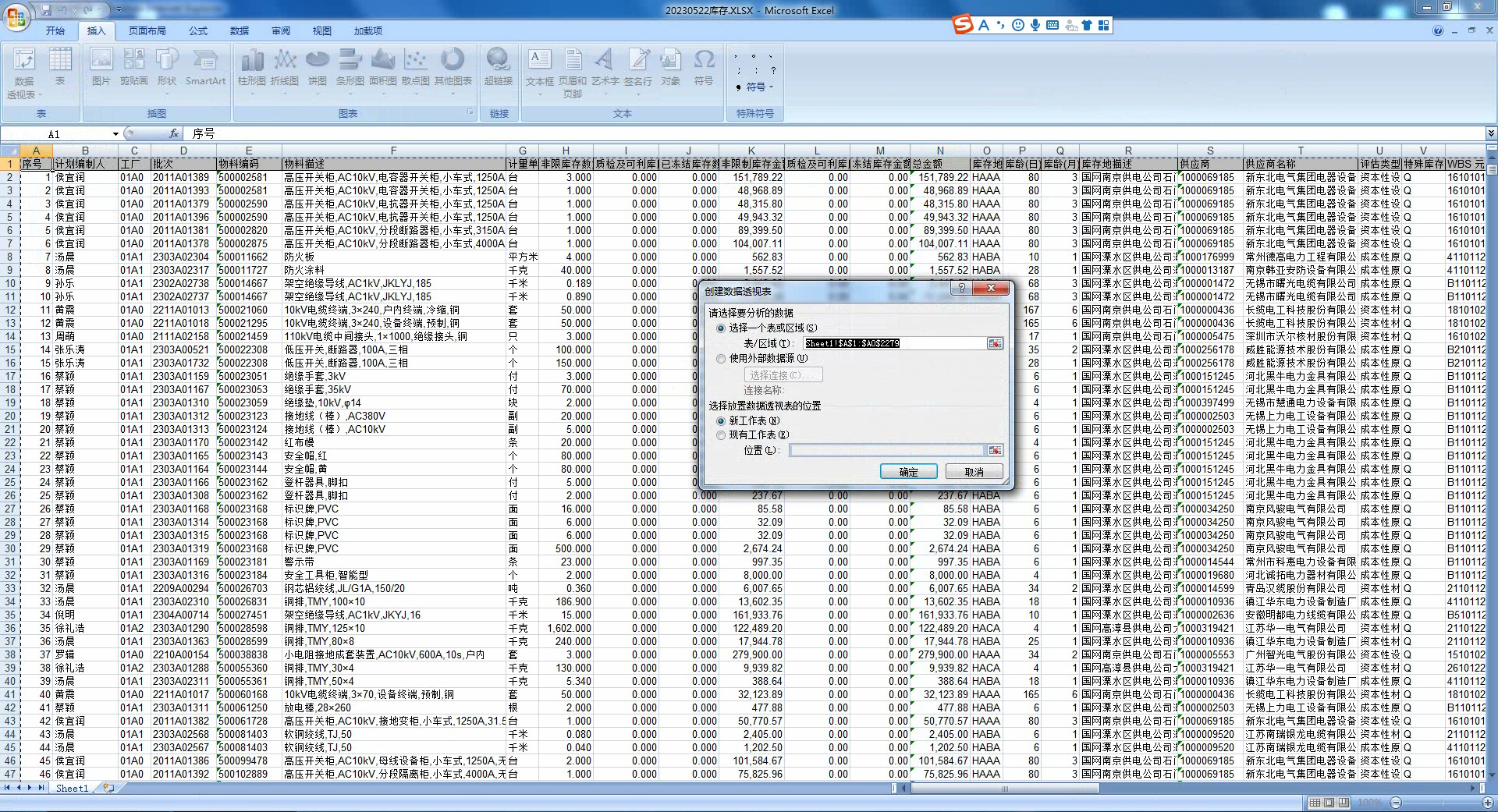Click 取消 to cancel the dialog
1498x812 pixels.
pyautogui.click(x=974, y=472)
